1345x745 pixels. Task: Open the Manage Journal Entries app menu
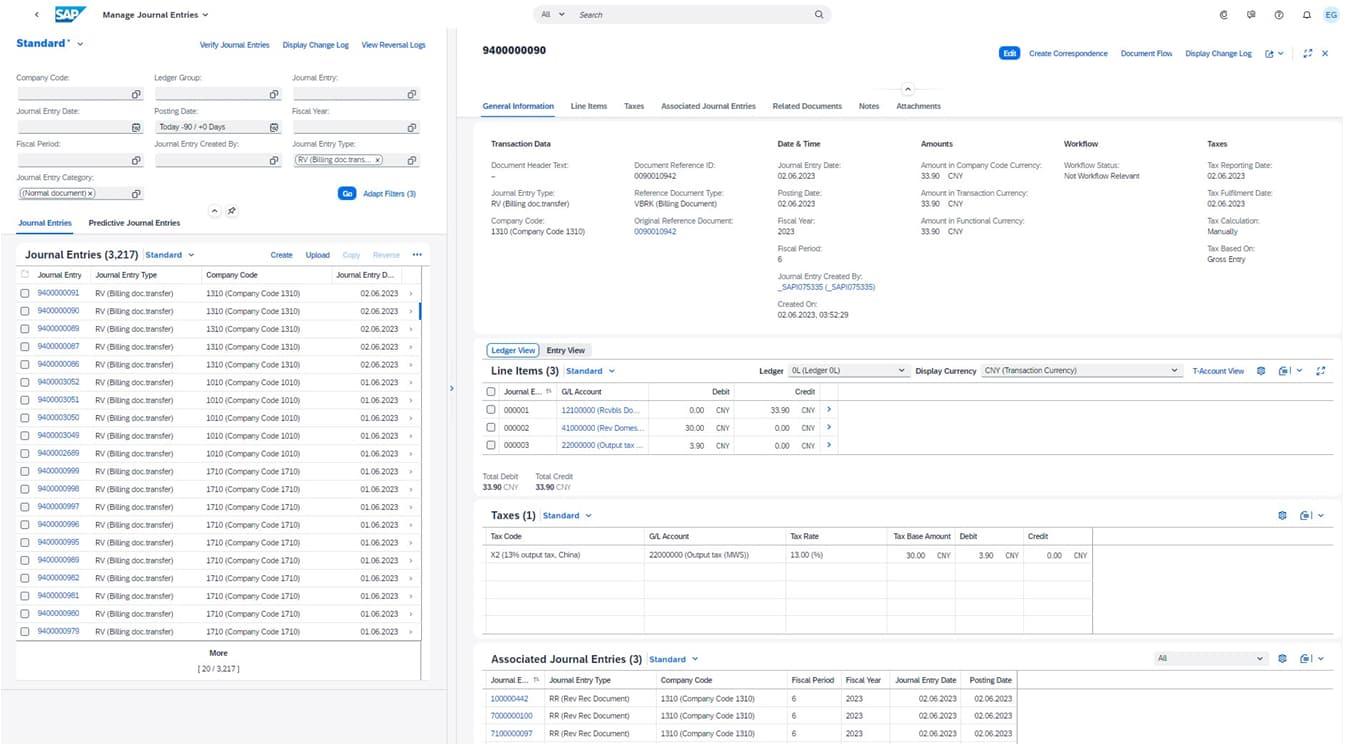point(156,15)
